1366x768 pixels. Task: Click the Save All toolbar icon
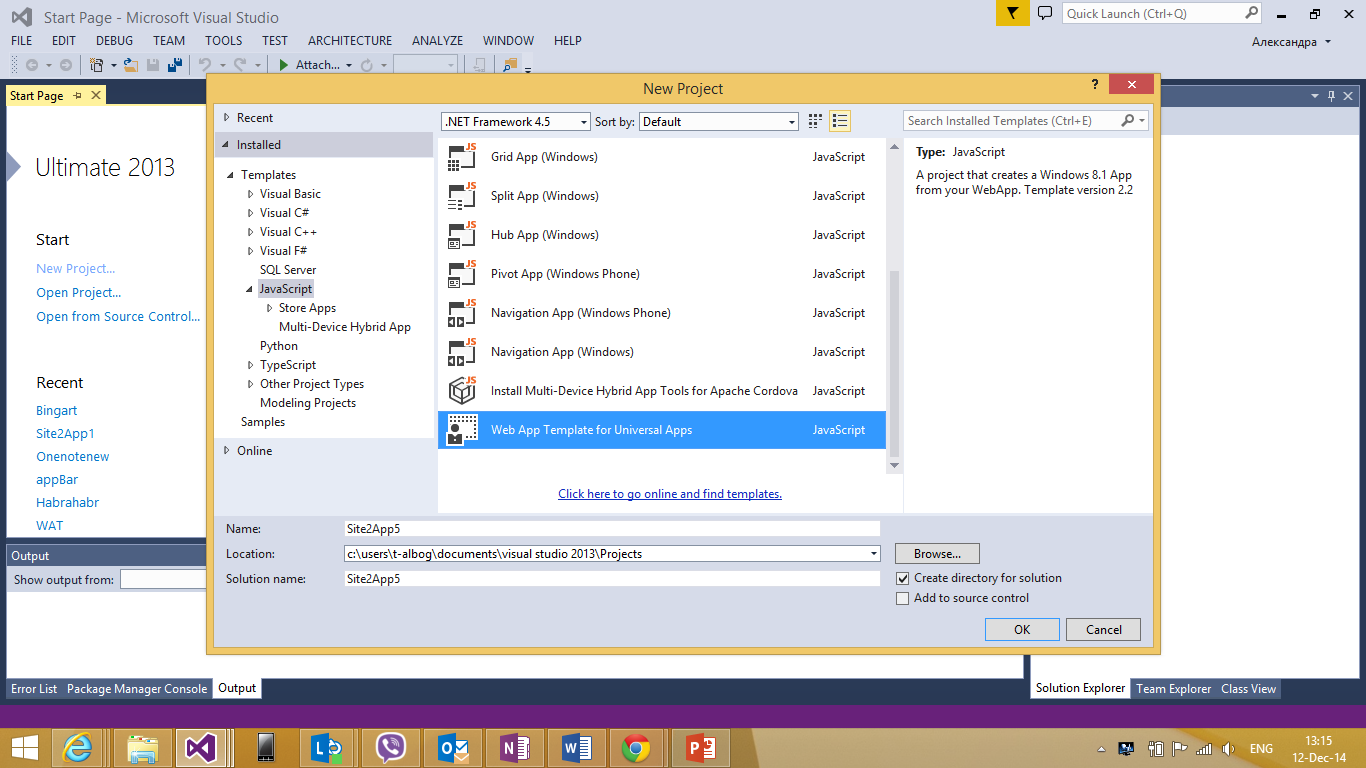175,65
